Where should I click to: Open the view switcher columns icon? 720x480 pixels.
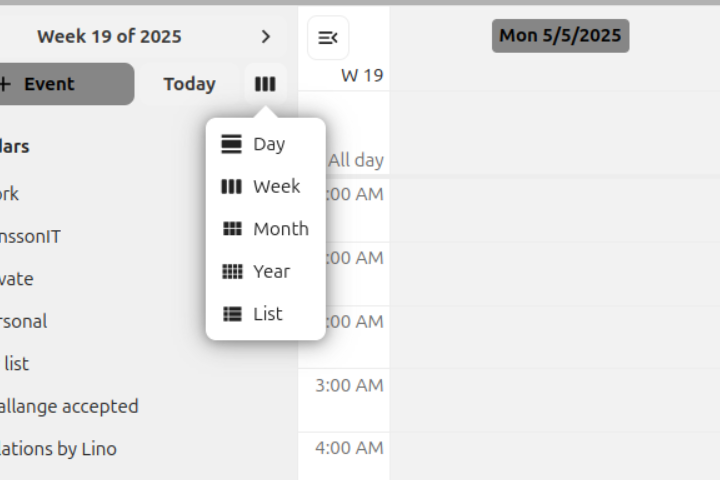[265, 84]
